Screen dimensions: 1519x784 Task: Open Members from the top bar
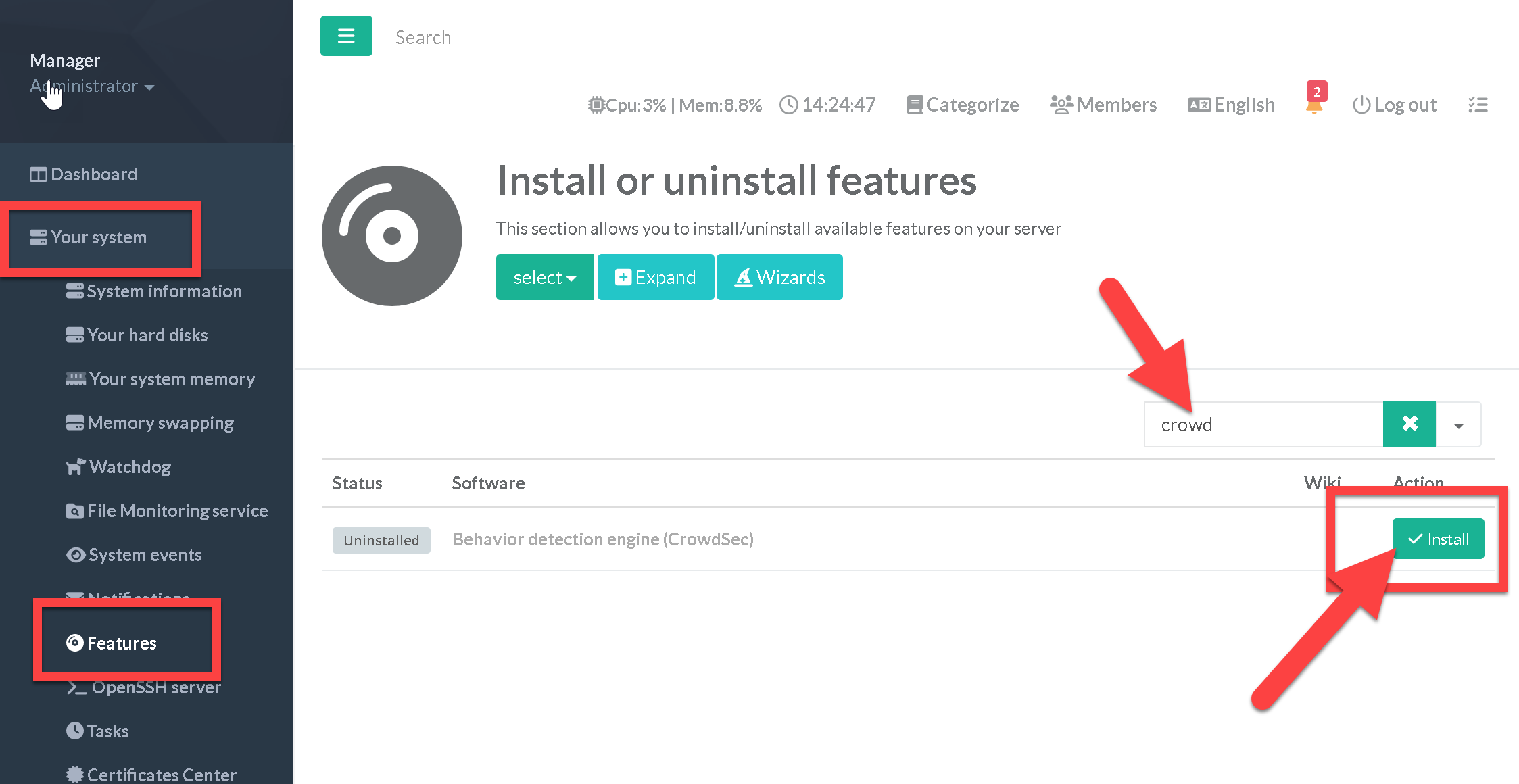pos(1103,105)
